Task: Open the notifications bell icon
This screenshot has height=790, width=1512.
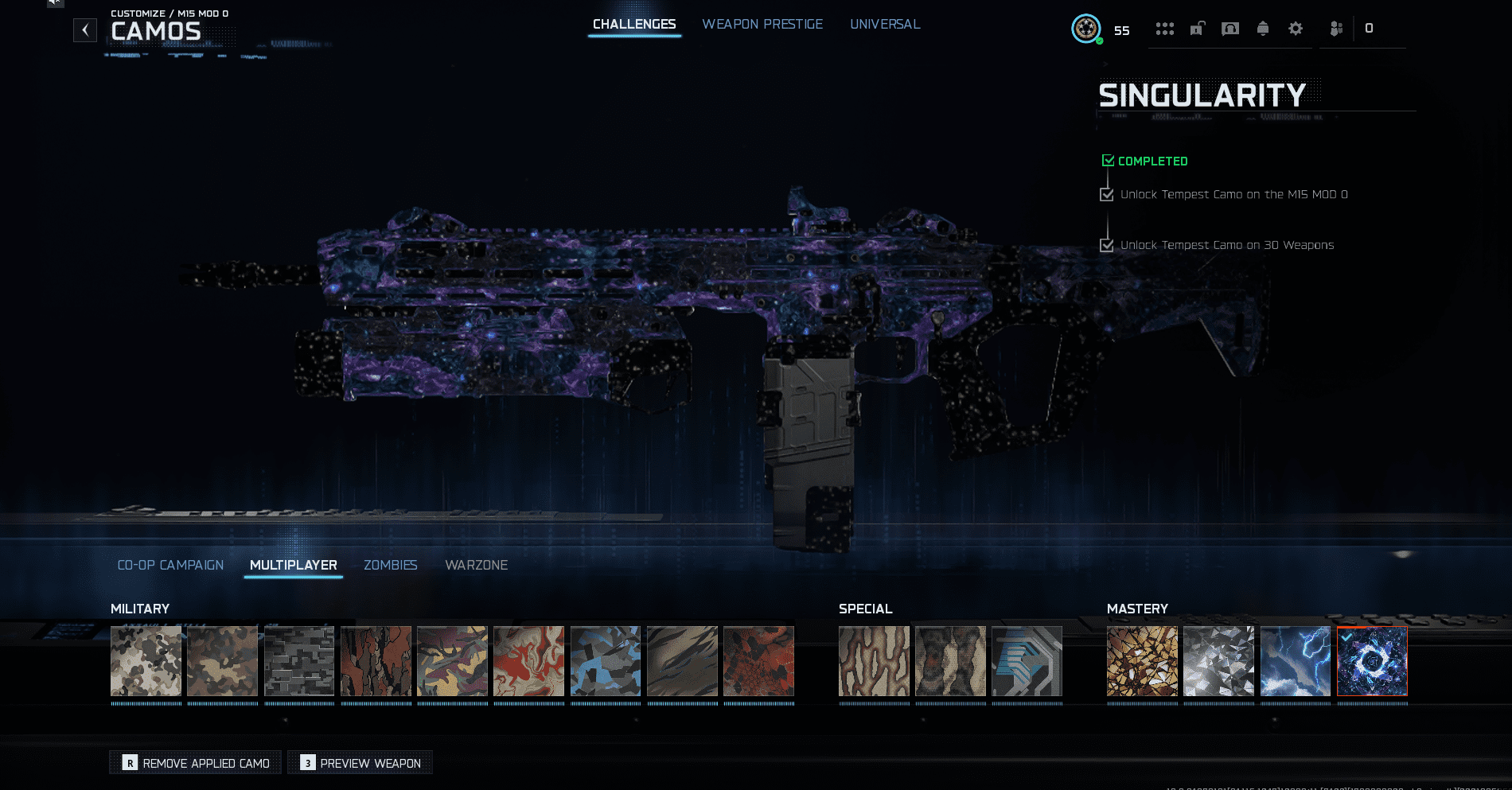Action: click(x=1263, y=29)
